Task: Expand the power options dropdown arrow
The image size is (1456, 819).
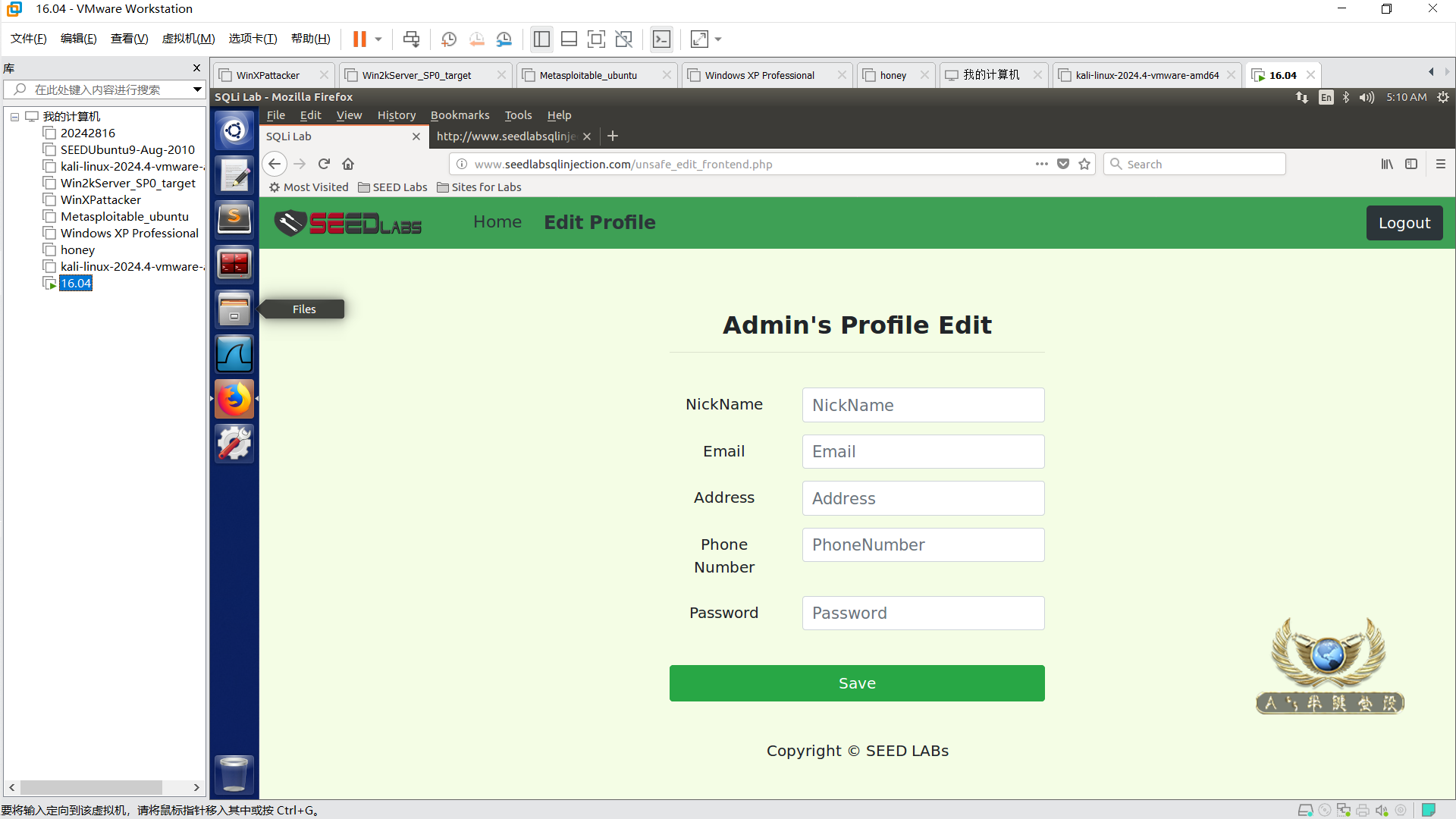Action: coord(378,39)
